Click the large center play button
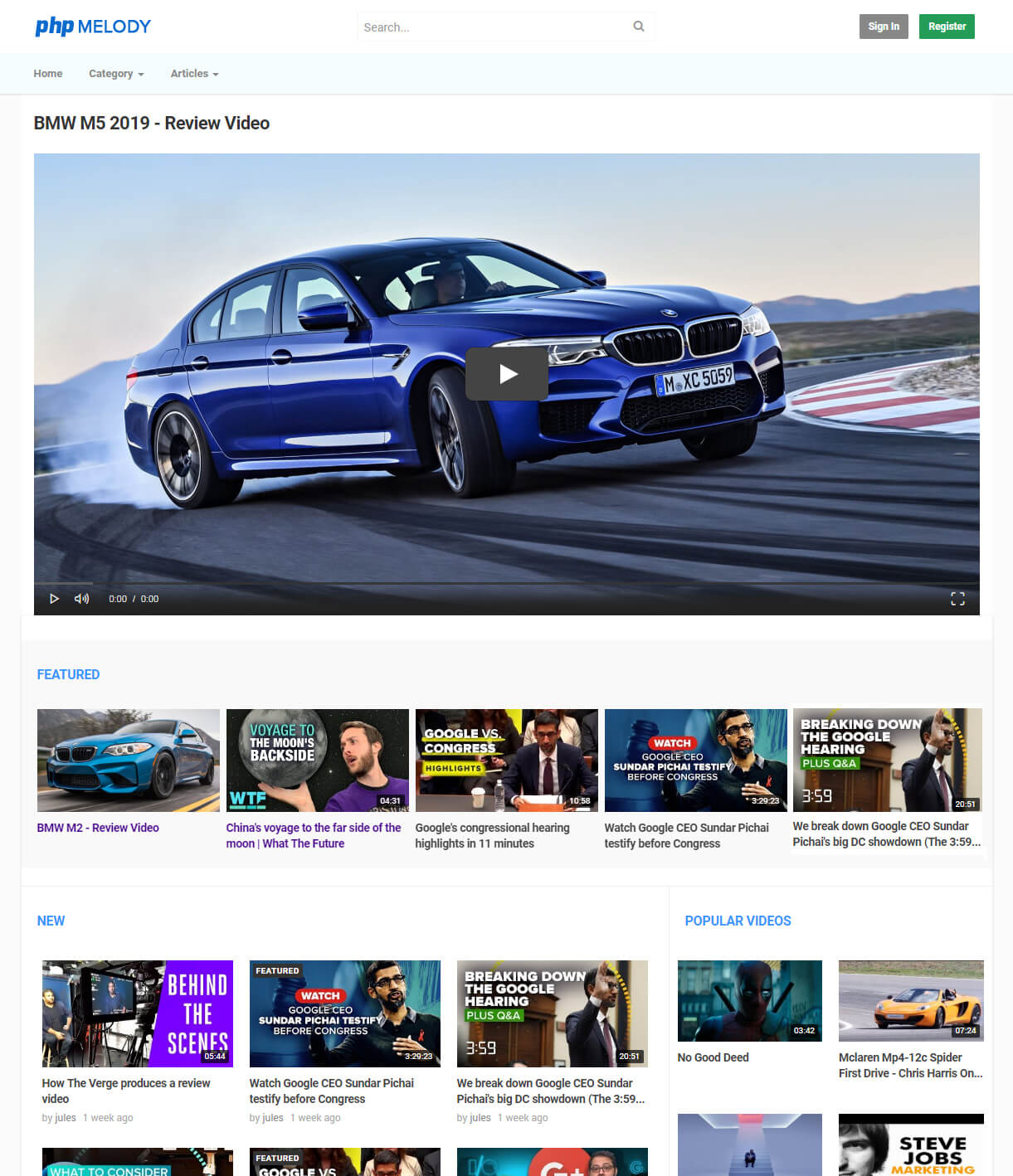Image resolution: width=1013 pixels, height=1176 pixels. pos(507,374)
